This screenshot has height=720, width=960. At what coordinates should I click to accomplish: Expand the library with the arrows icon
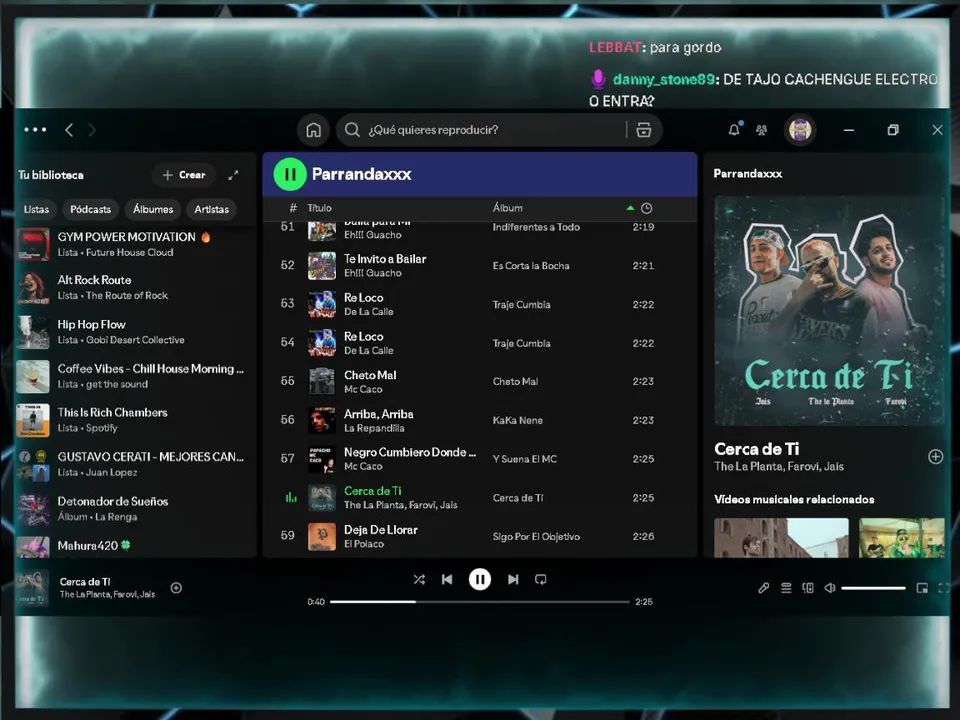click(233, 175)
